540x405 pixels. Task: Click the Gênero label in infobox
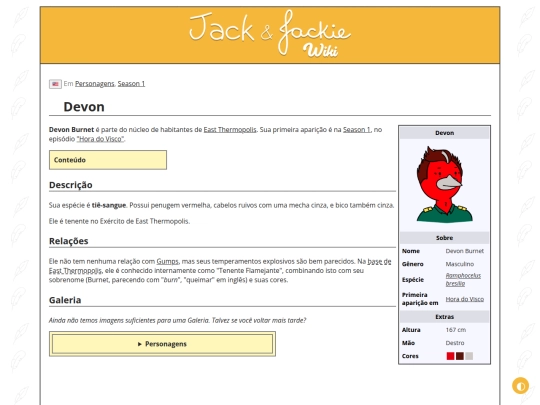pos(412,264)
